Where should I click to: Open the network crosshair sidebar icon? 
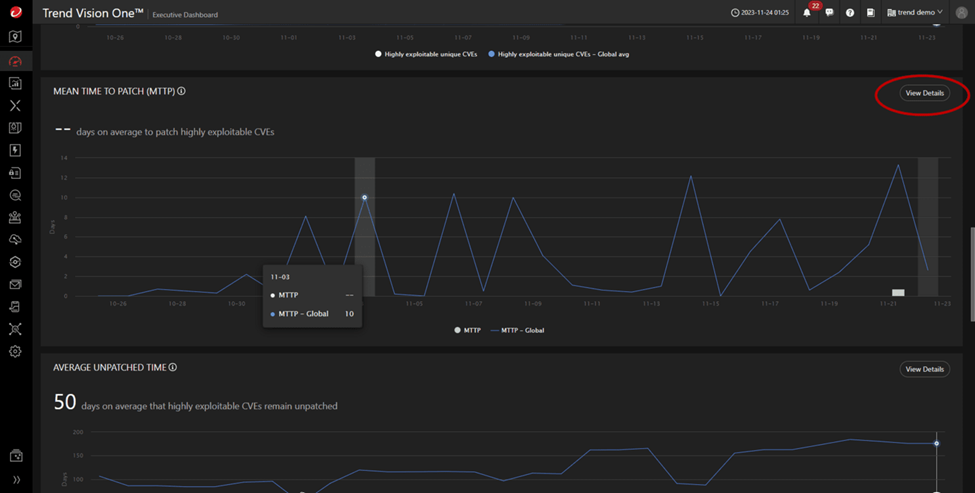[x=15, y=329]
